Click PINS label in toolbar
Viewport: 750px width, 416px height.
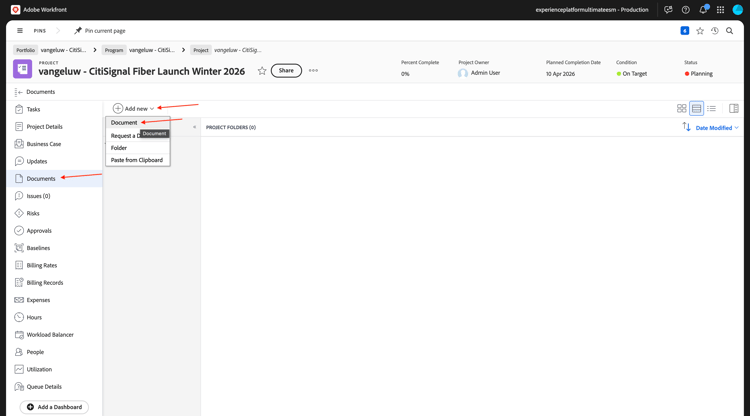pos(40,31)
